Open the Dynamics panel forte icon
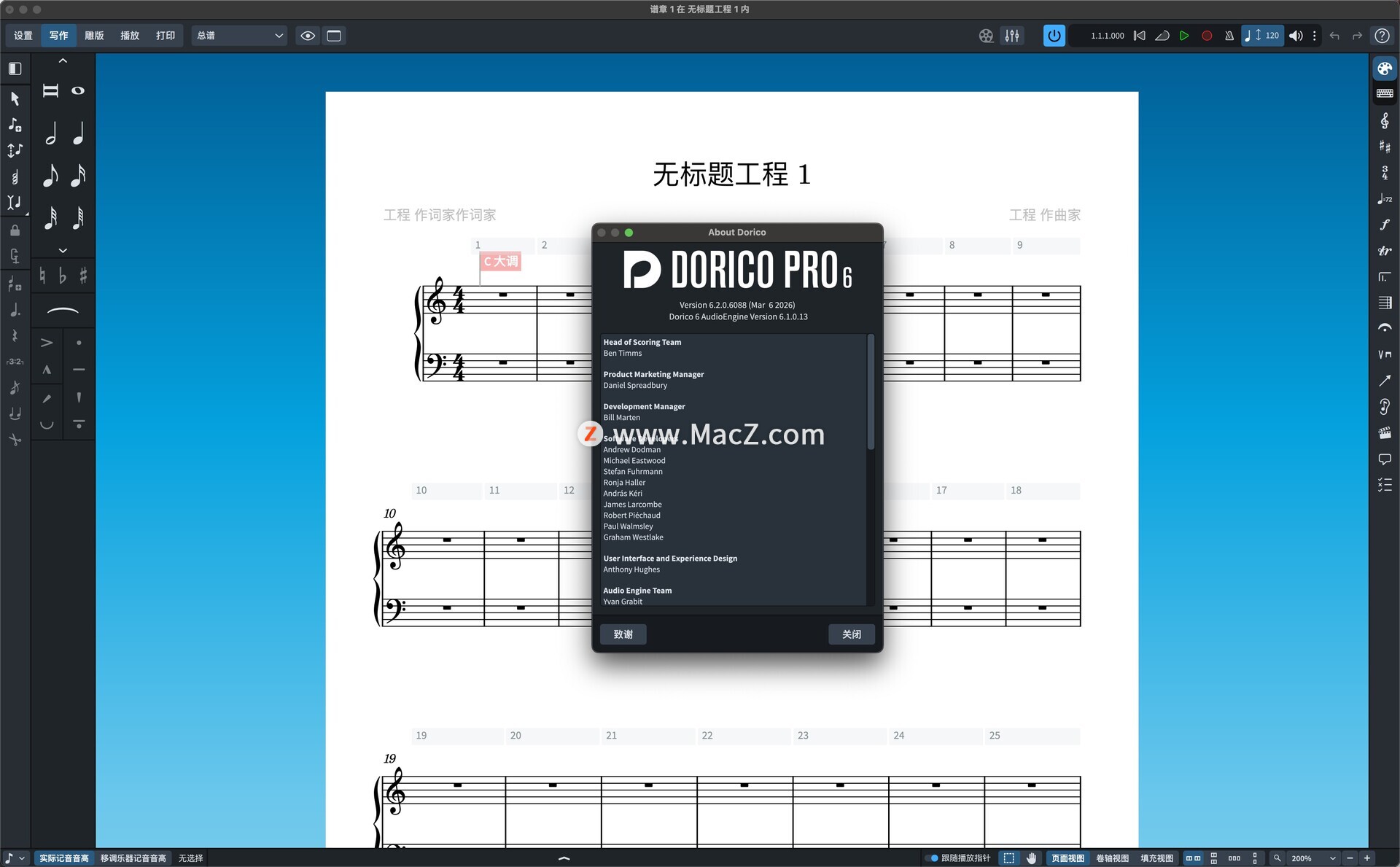Image resolution: width=1400 pixels, height=867 pixels. [x=1384, y=225]
